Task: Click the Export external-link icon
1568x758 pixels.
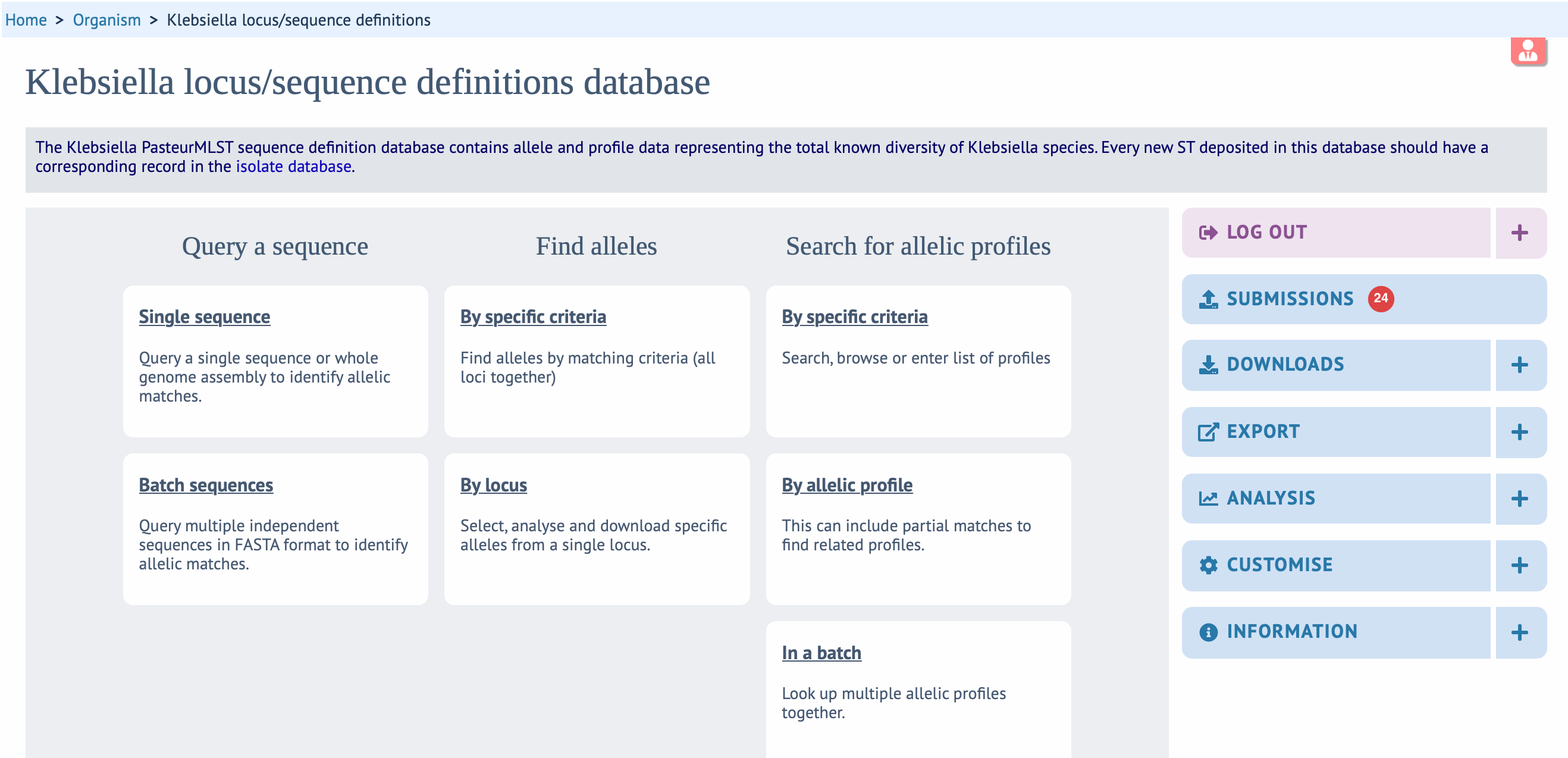Action: pos(1208,432)
